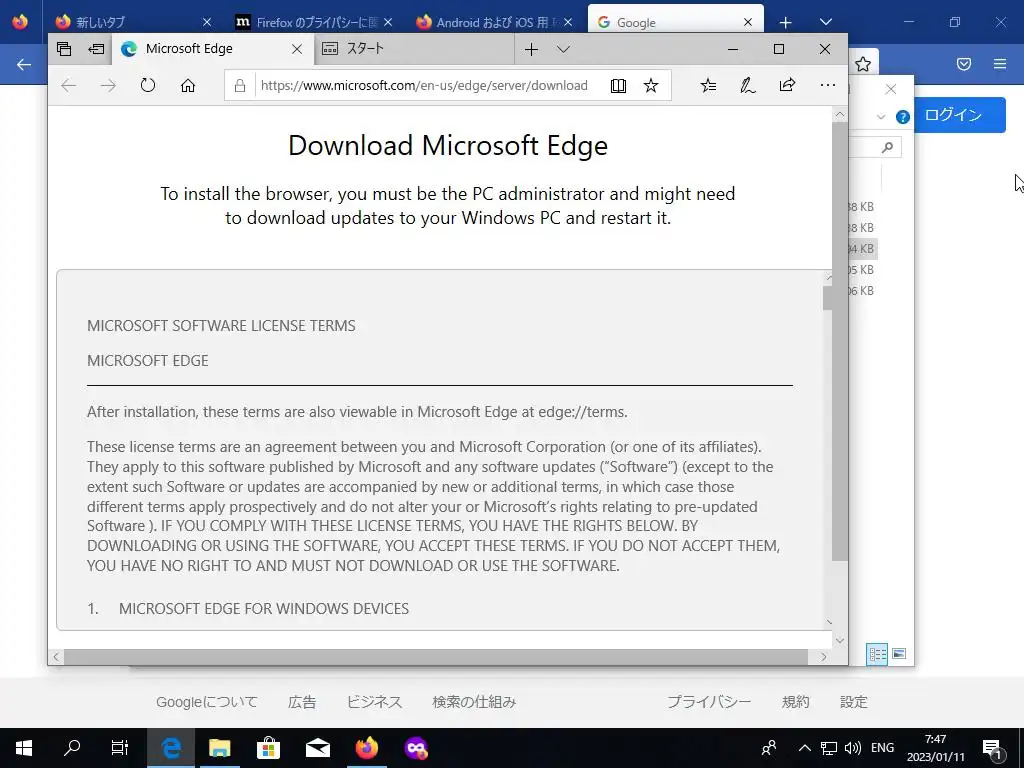Open プライバシー footer link
The height and width of the screenshot is (768, 1024).
click(709, 702)
